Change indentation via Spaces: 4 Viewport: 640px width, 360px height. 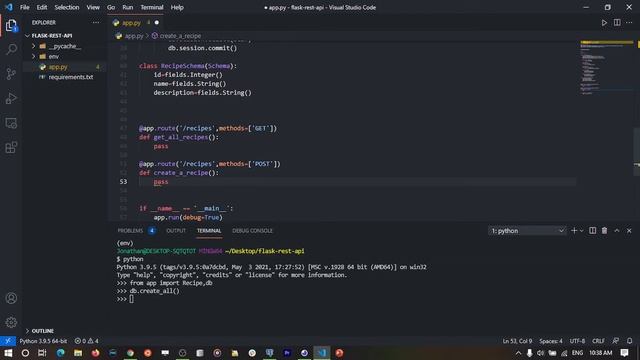[x=551, y=341]
